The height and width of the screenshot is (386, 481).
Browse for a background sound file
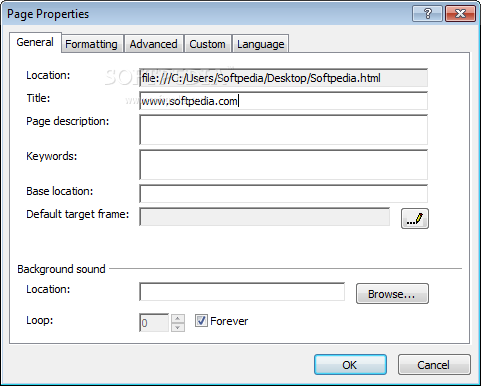coord(392,294)
